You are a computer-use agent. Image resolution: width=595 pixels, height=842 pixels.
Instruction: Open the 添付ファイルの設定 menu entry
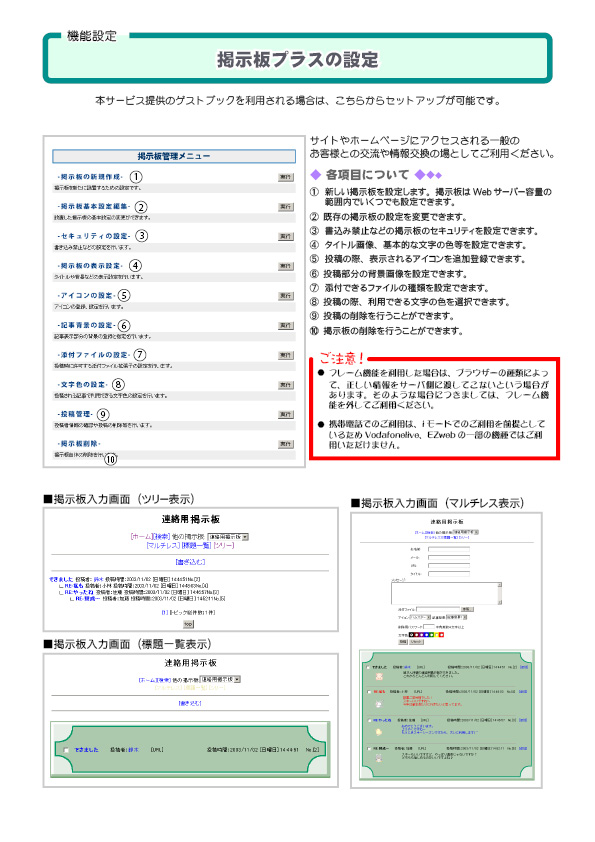click(x=93, y=355)
